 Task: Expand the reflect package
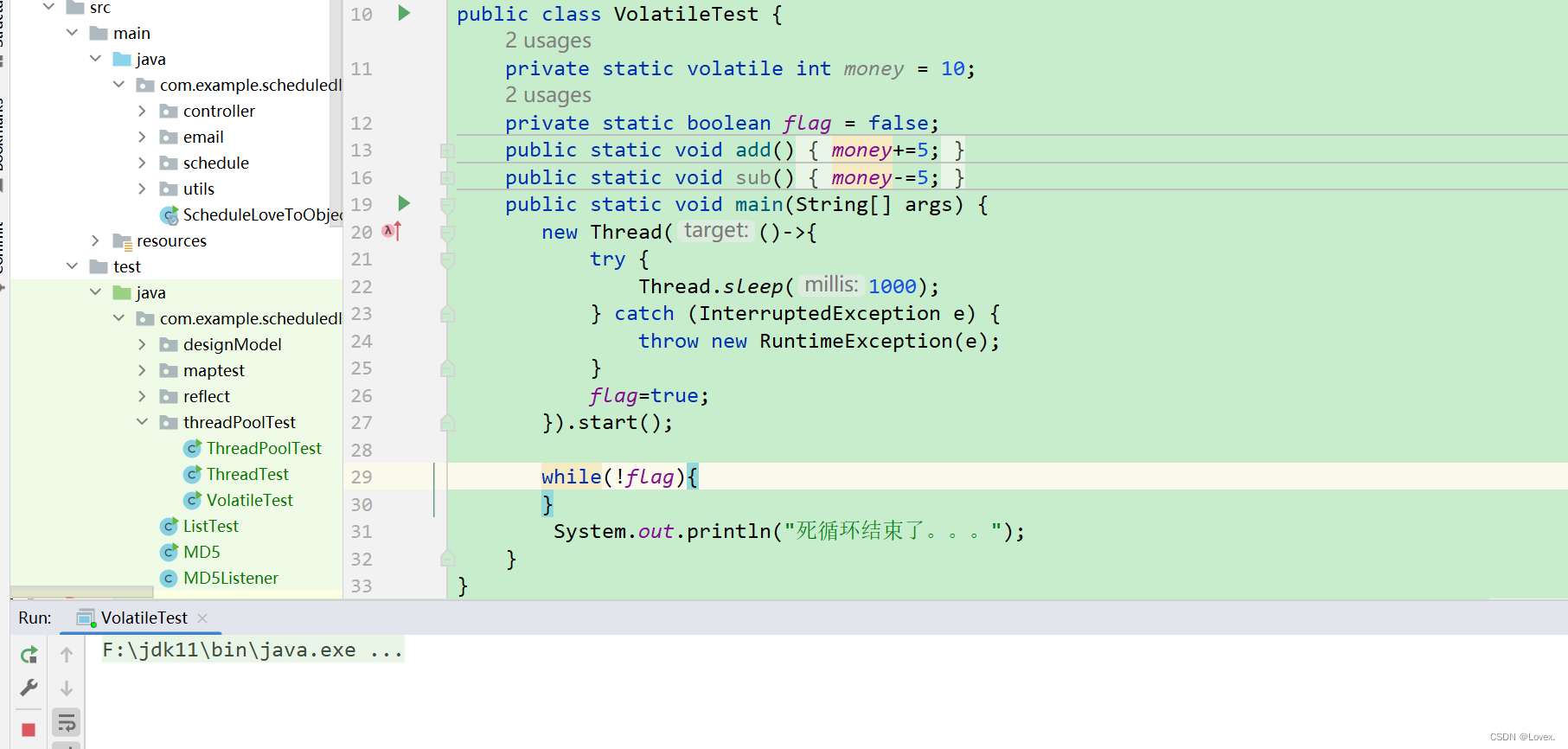click(142, 396)
